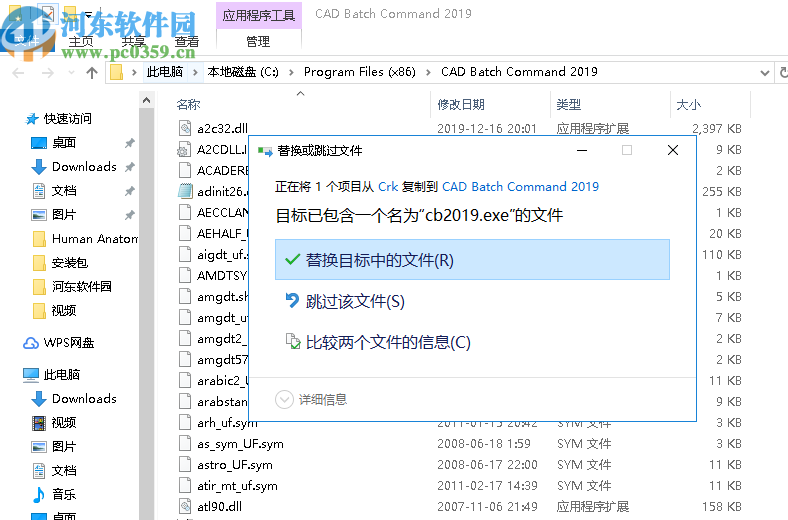Click pin icon next to 图片
788x520 pixels.
coord(130,215)
